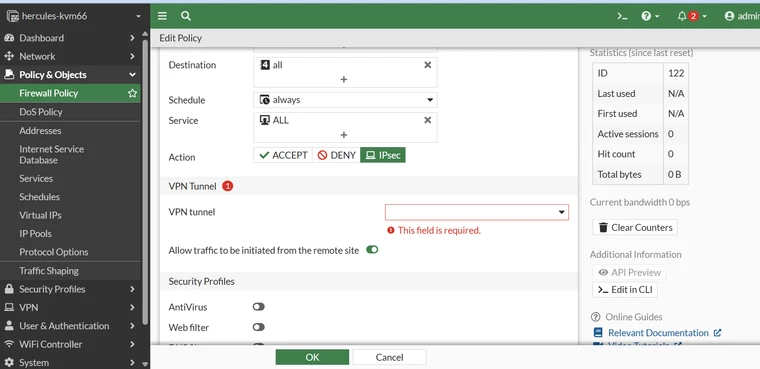The height and width of the screenshot is (369, 760).
Task: Expand the Dashboard menu
Action: tap(132, 38)
